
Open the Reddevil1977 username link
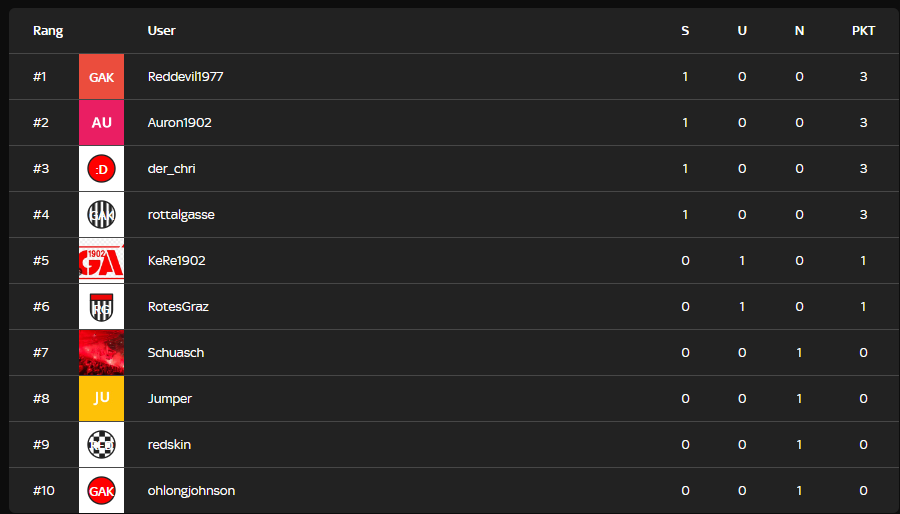pyautogui.click(x=185, y=77)
